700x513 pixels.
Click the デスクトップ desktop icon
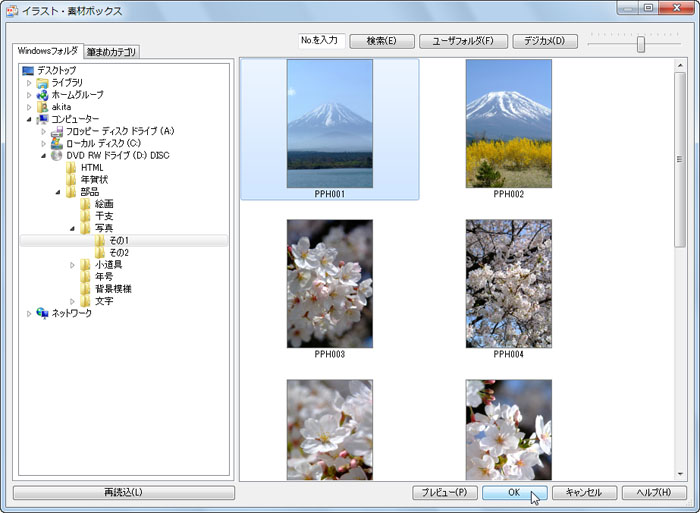pyautogui.click(x=27, y=71)
